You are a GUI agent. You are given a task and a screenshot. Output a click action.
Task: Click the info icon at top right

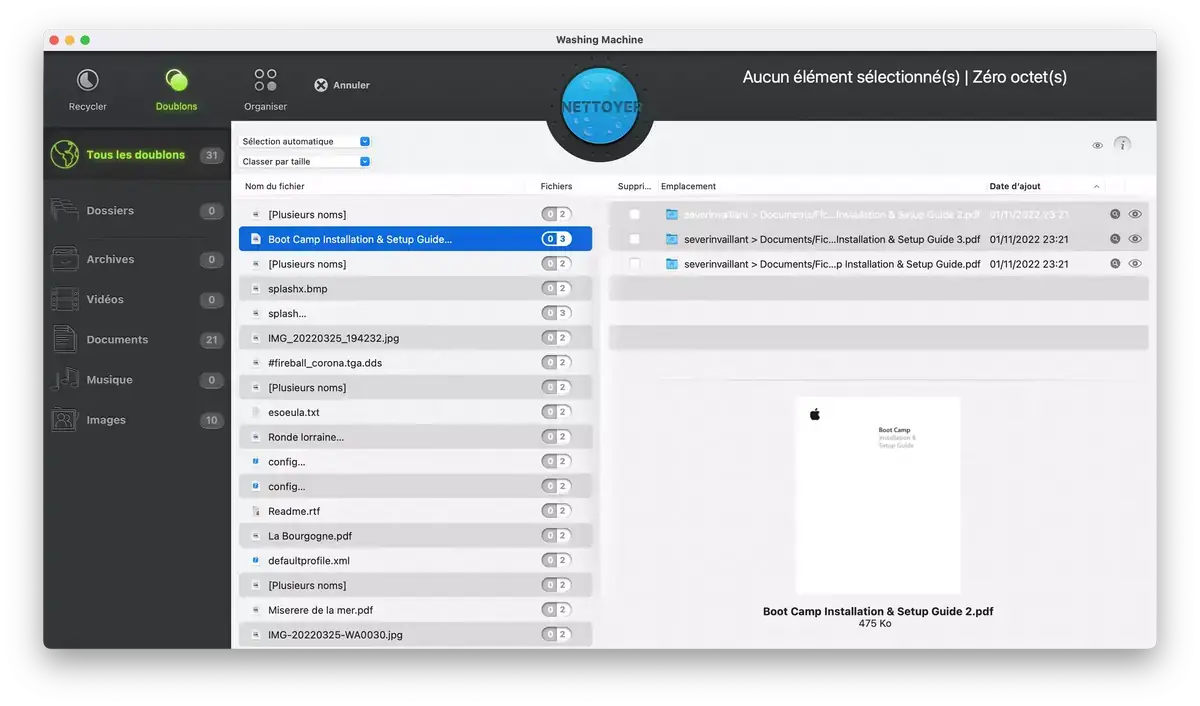(x=1123, y=145)
